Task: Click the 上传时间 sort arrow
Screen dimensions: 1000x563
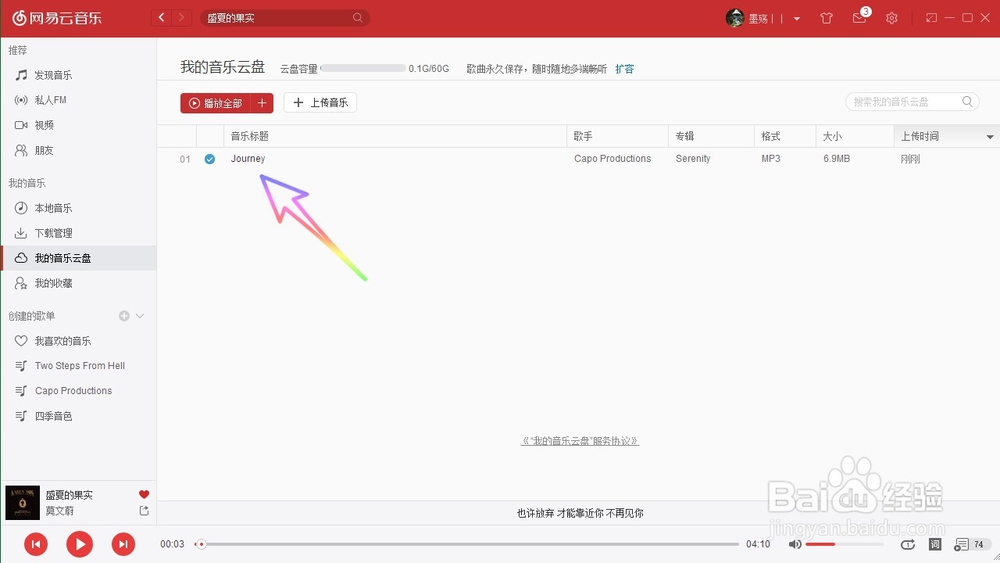Action: (990, 137)
